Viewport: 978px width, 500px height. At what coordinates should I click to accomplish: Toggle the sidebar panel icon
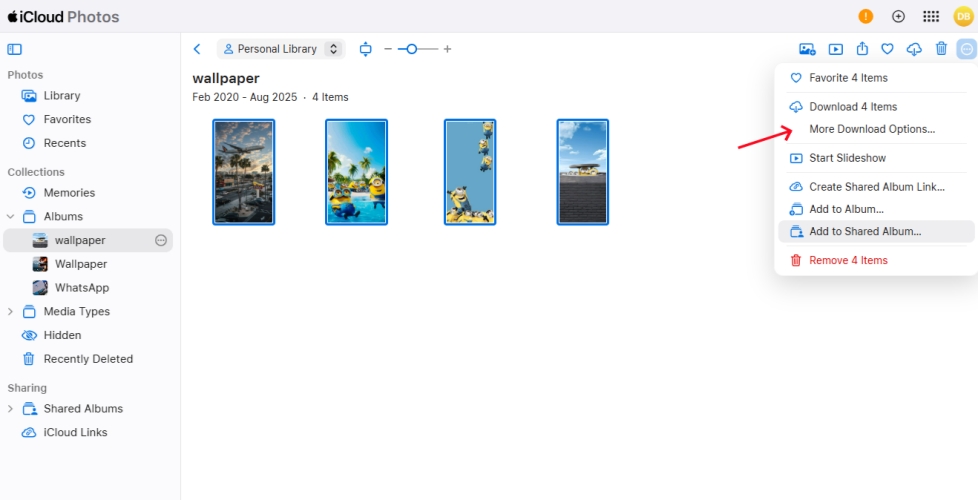tap(14, 49)
